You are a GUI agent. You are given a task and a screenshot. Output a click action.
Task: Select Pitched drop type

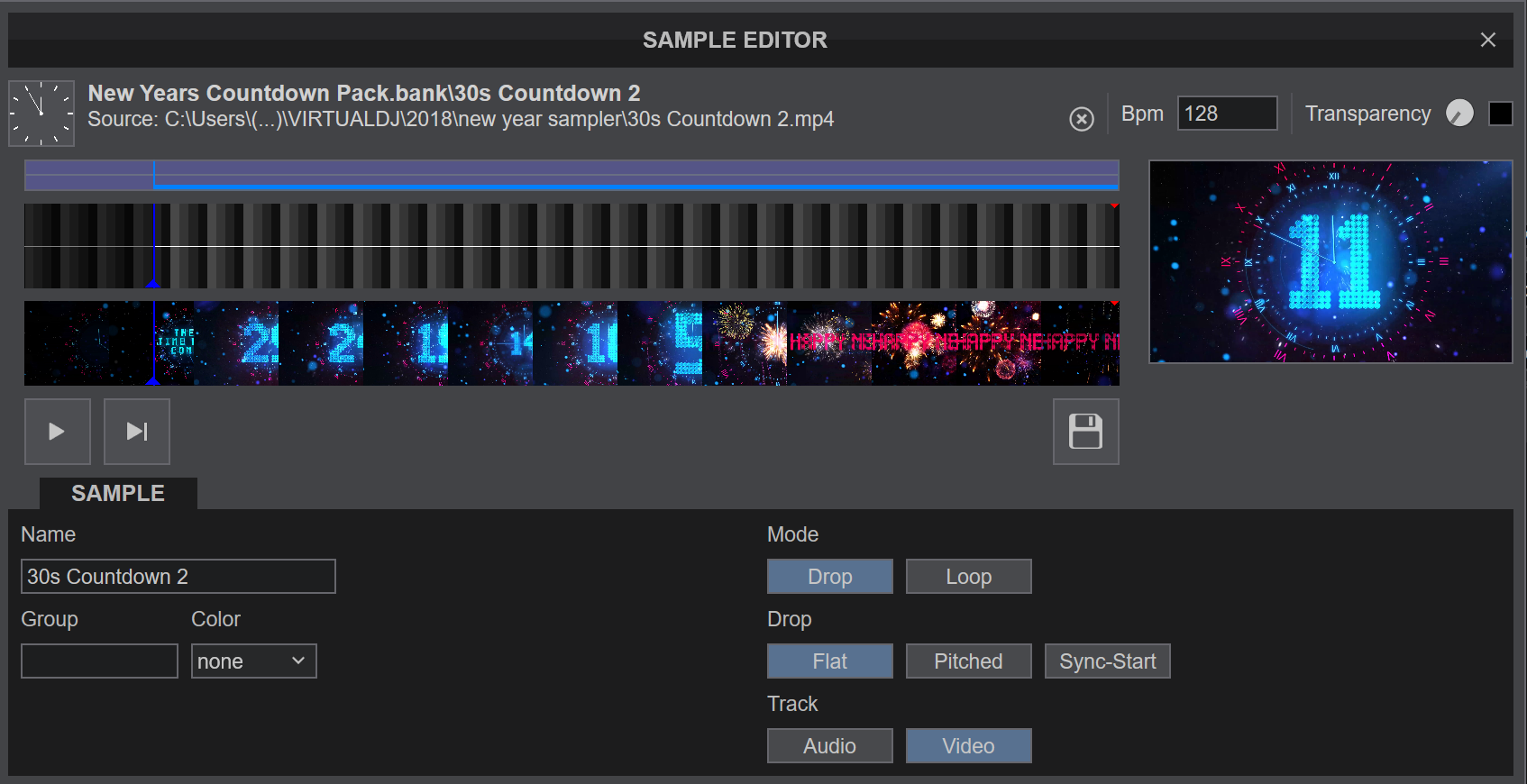pos(968,661)
